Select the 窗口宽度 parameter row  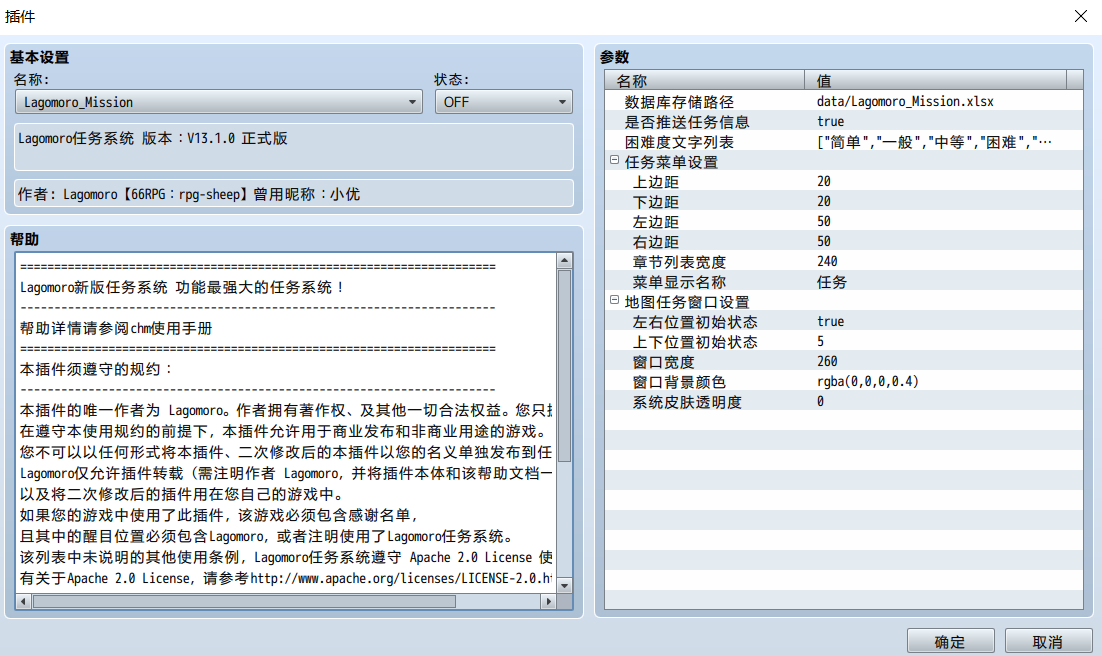pyautogui.click(x=843, y=361)
